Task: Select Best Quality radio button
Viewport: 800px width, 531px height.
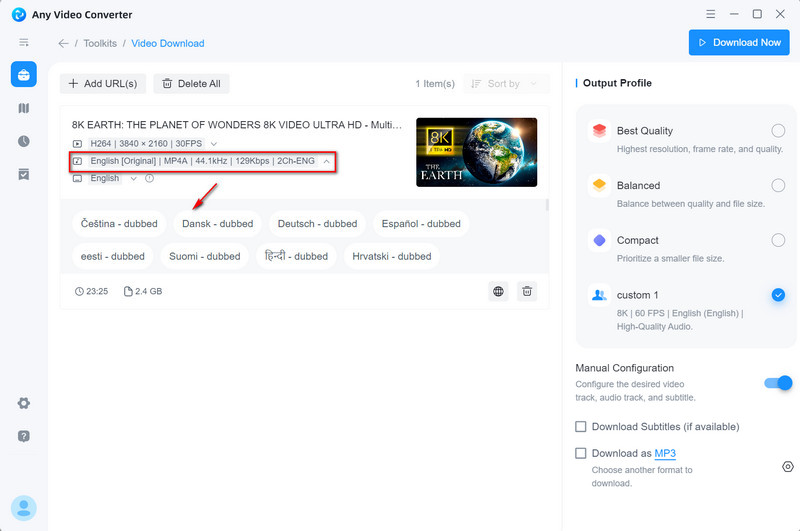Action: click(x=778, y=131)
